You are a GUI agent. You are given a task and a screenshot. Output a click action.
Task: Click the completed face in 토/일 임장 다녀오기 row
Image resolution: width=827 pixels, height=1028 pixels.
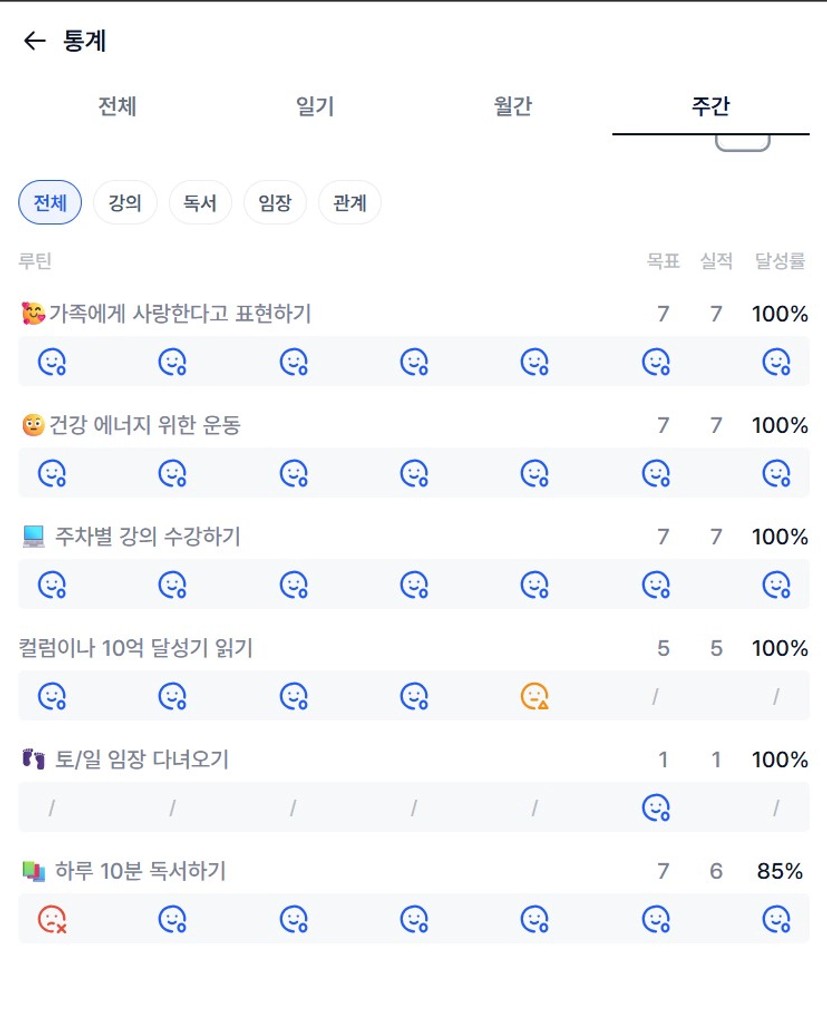coord(655,807)
